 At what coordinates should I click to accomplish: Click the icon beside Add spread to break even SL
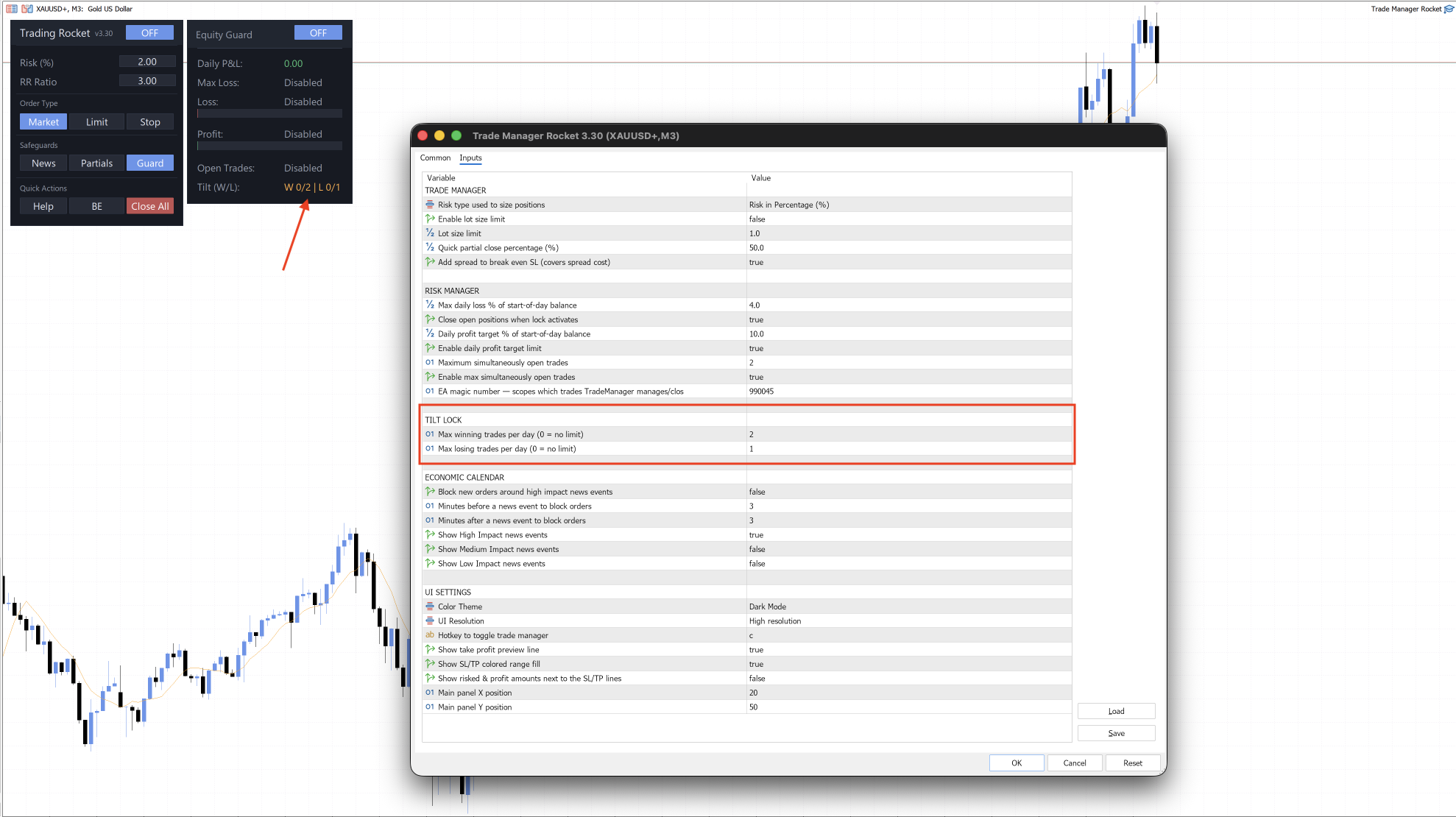coord(430,262)
